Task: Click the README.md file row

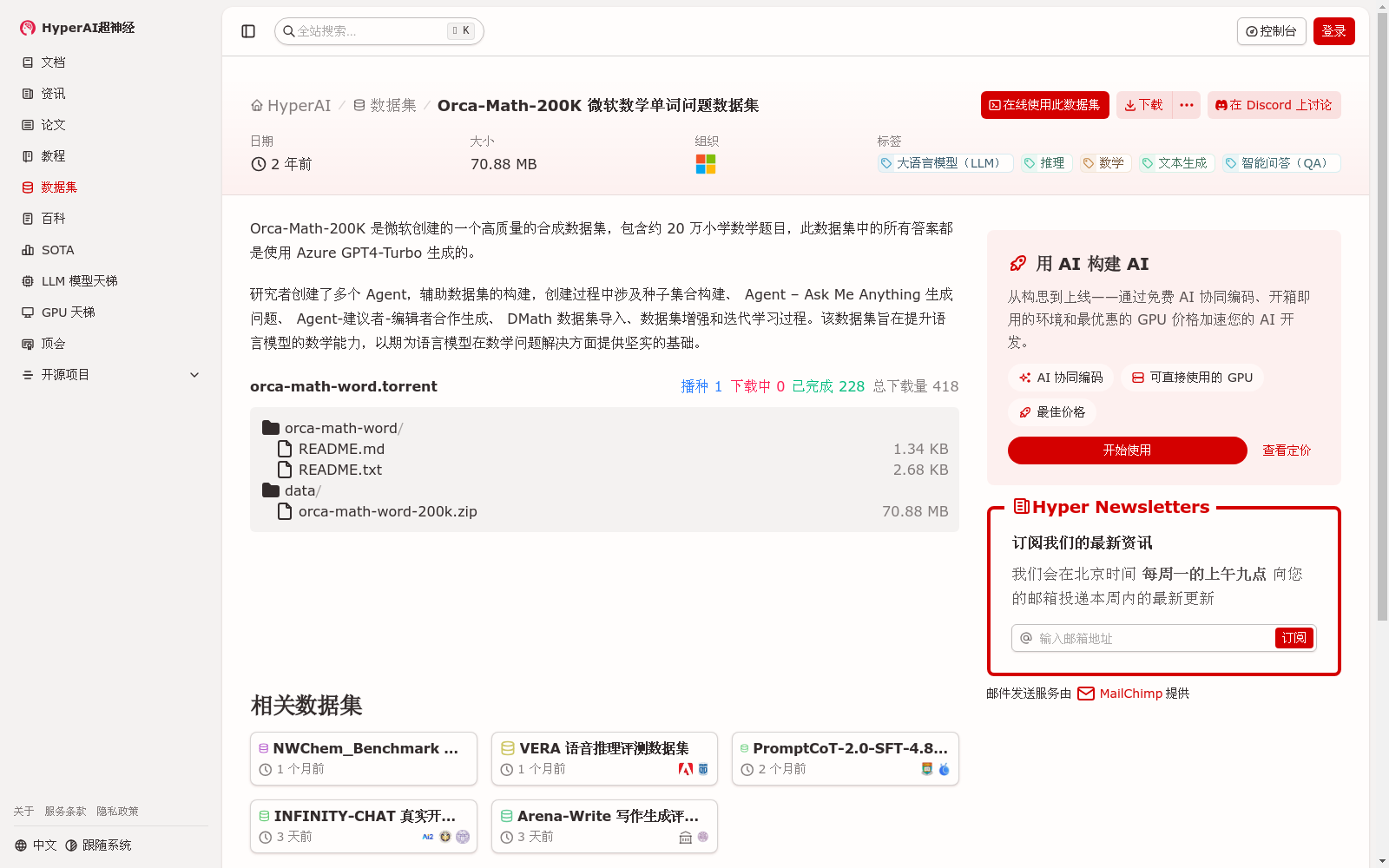Action: (x=604, y=449)
